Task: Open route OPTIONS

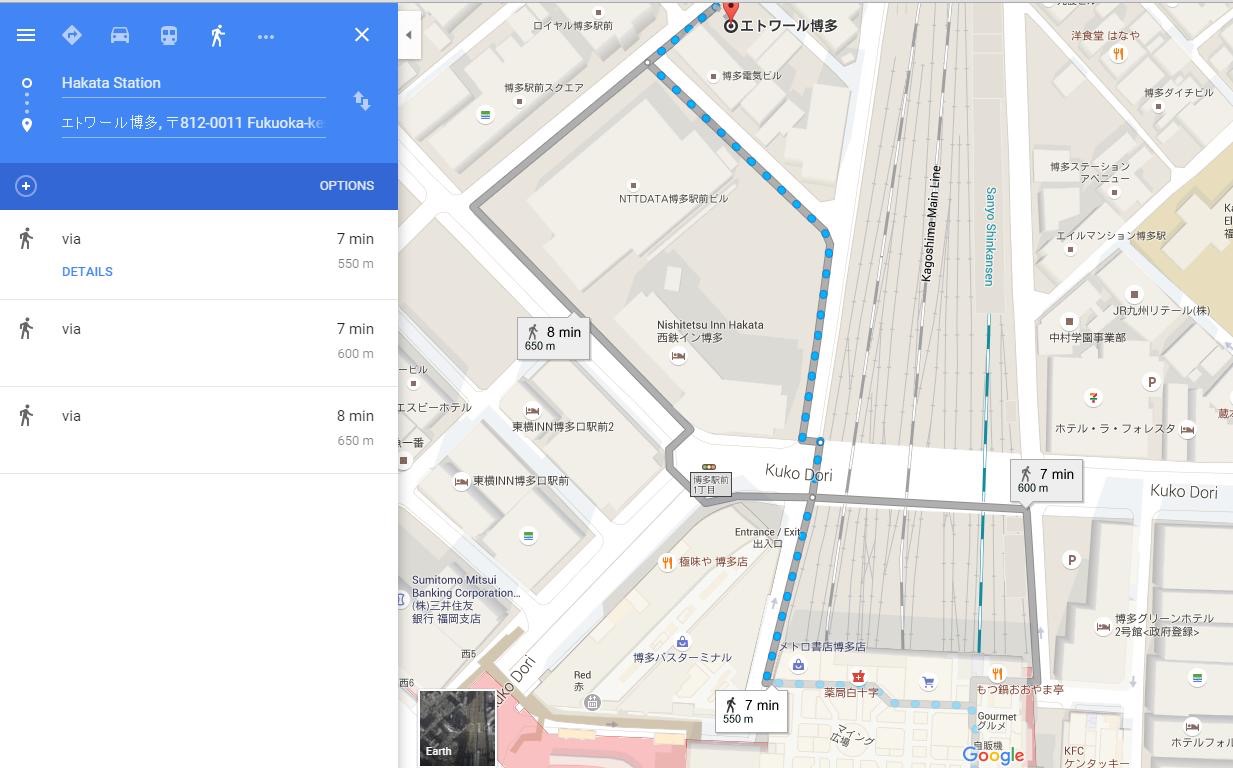Action: point(347,186)
